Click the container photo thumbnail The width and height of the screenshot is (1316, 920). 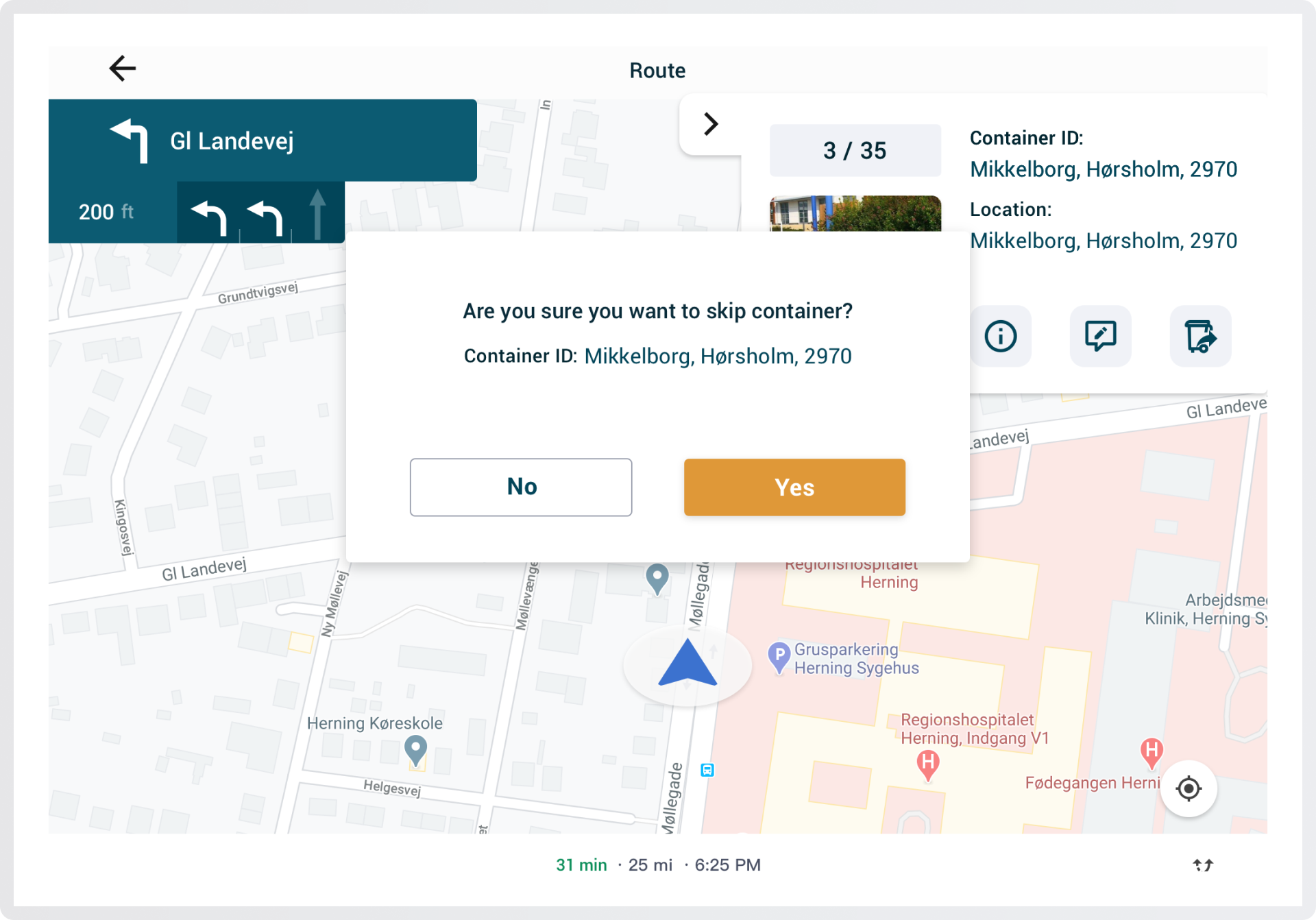coord(855,213)
